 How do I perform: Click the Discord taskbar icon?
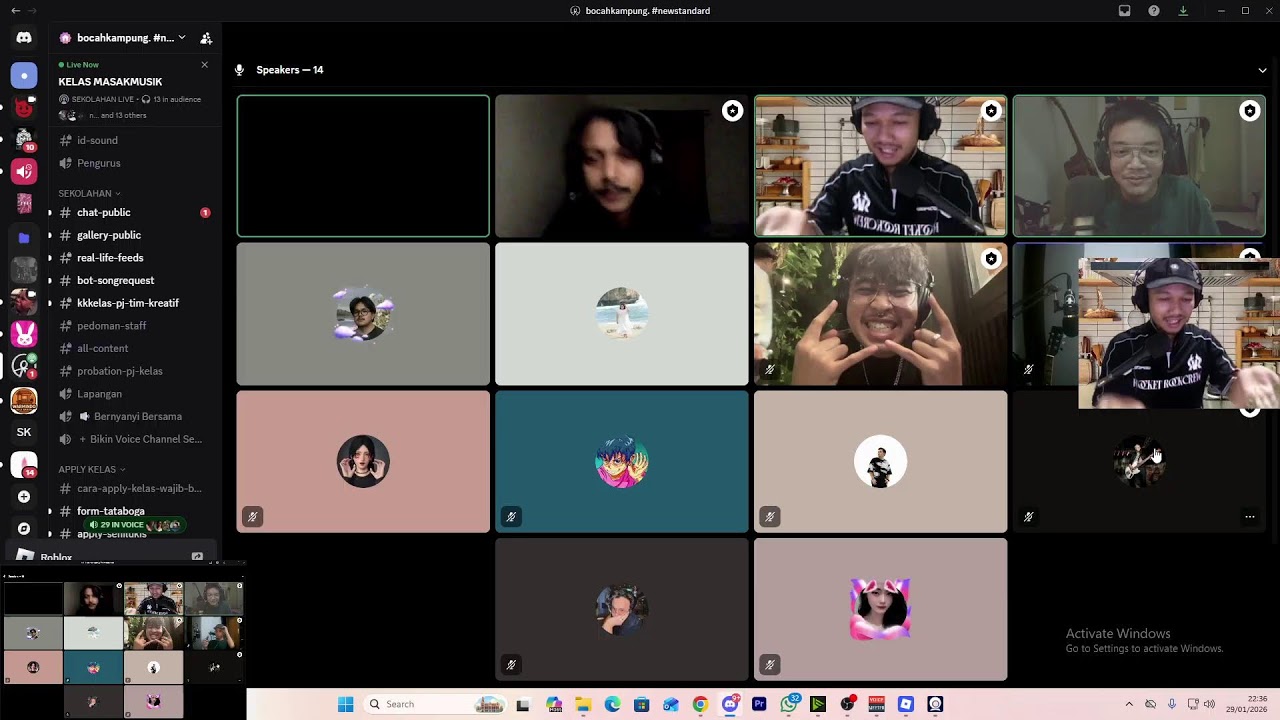(730, 704)
